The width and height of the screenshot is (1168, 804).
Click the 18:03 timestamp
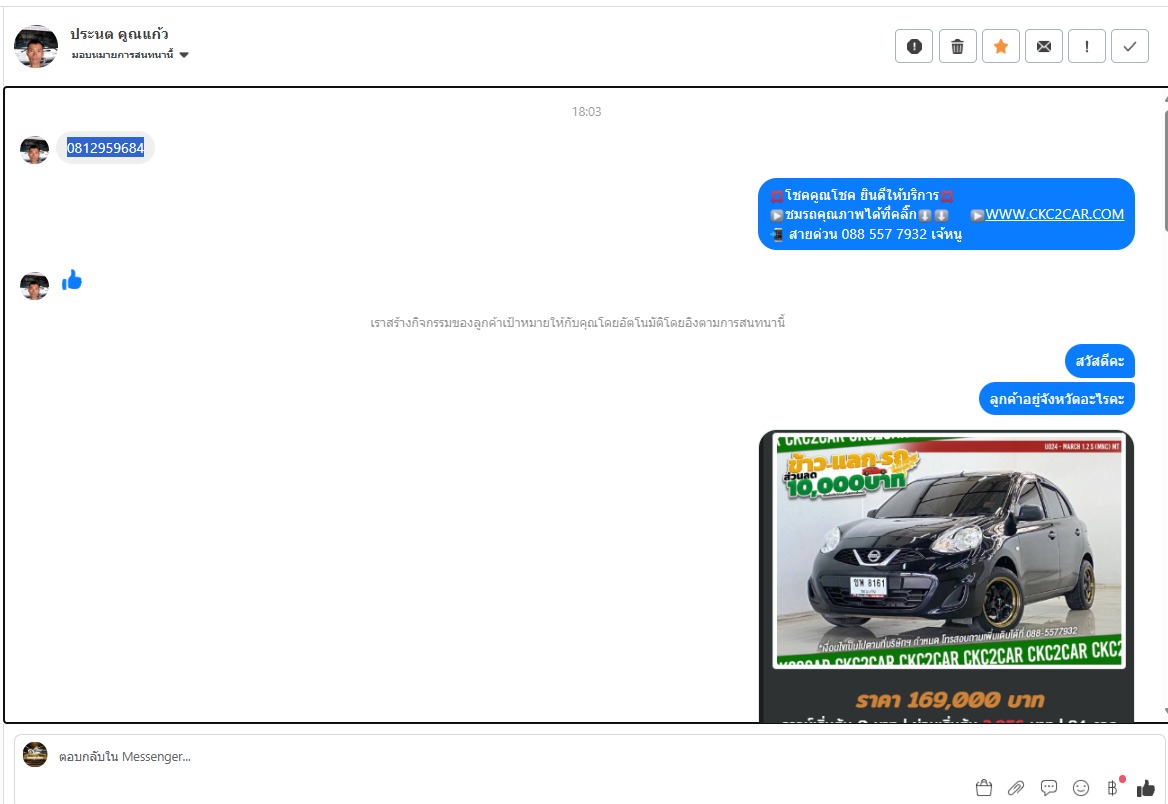pyautogui.click(x=586, y=112)
